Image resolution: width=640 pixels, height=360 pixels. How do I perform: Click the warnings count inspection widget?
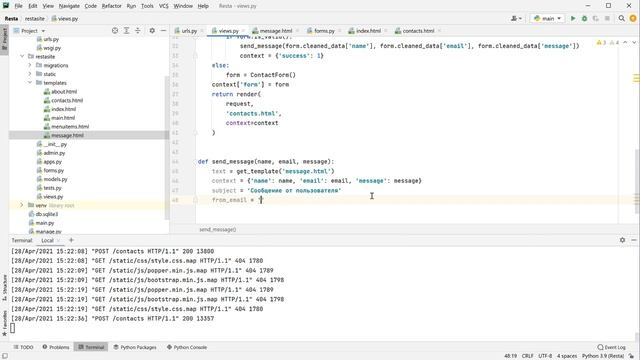point(608,42)
